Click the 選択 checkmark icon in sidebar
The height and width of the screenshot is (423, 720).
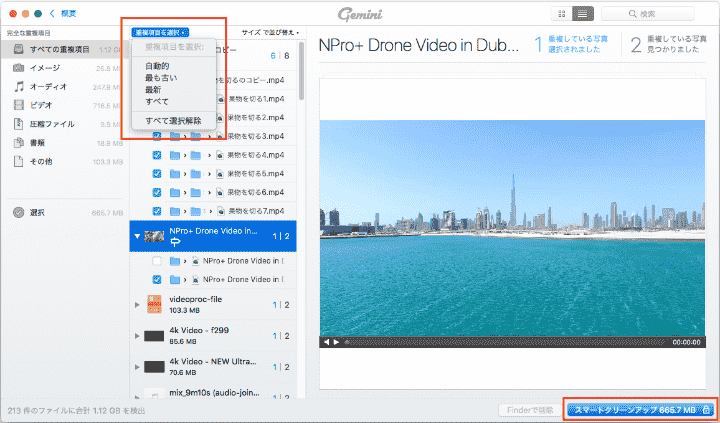pos(19,212)
